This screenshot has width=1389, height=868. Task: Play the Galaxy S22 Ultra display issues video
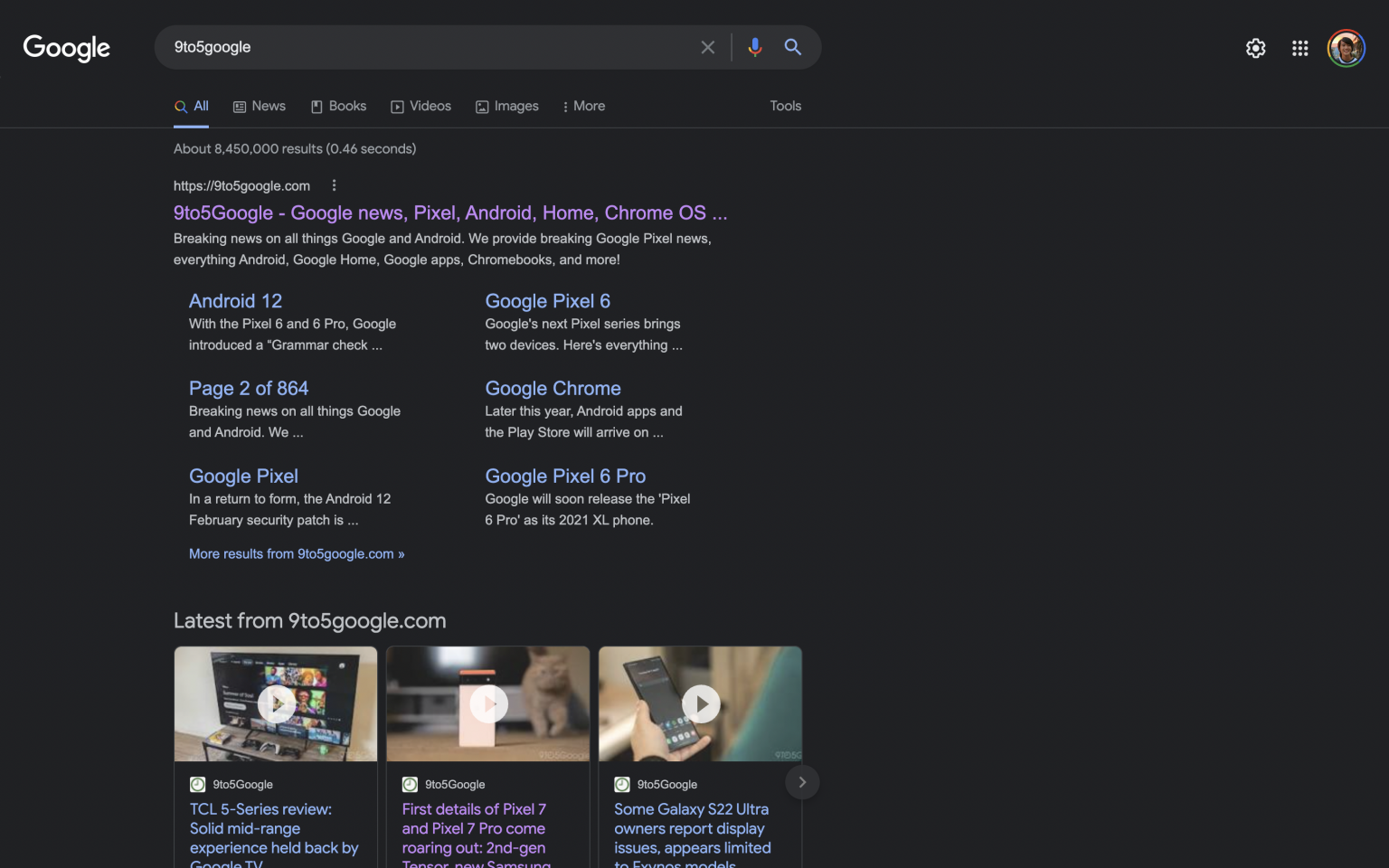point(700,703)
